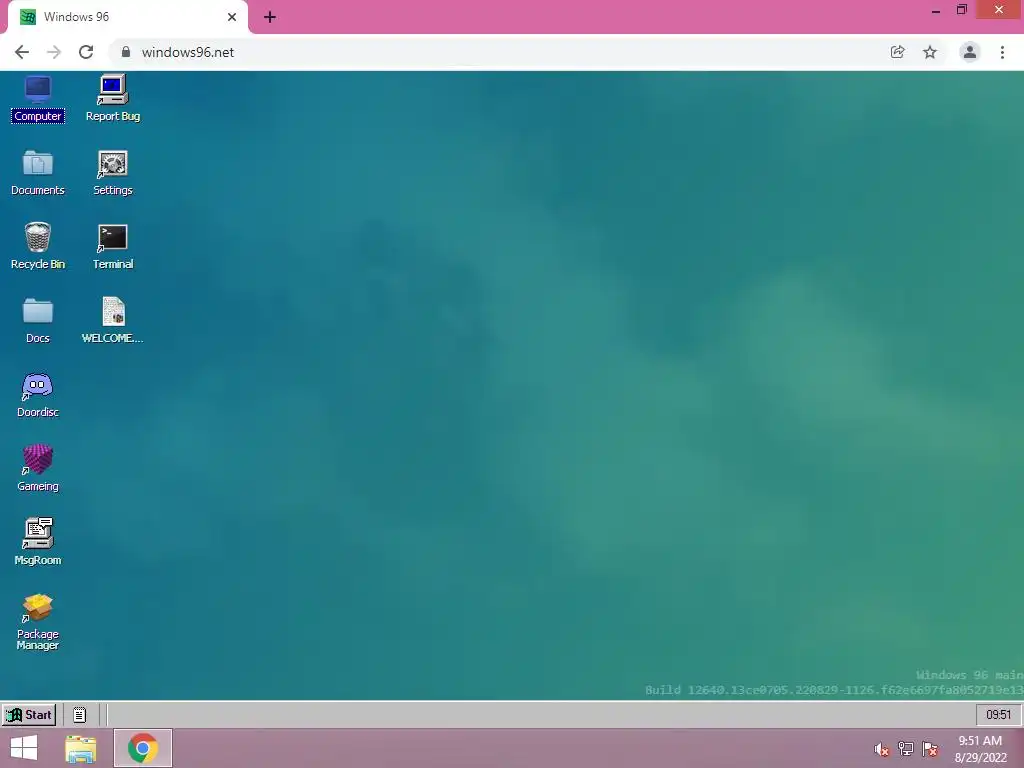The height and width of the screenshot is (768, 1024).
Task: Open File Explorer from host taskbar
Action: (81, 748)
